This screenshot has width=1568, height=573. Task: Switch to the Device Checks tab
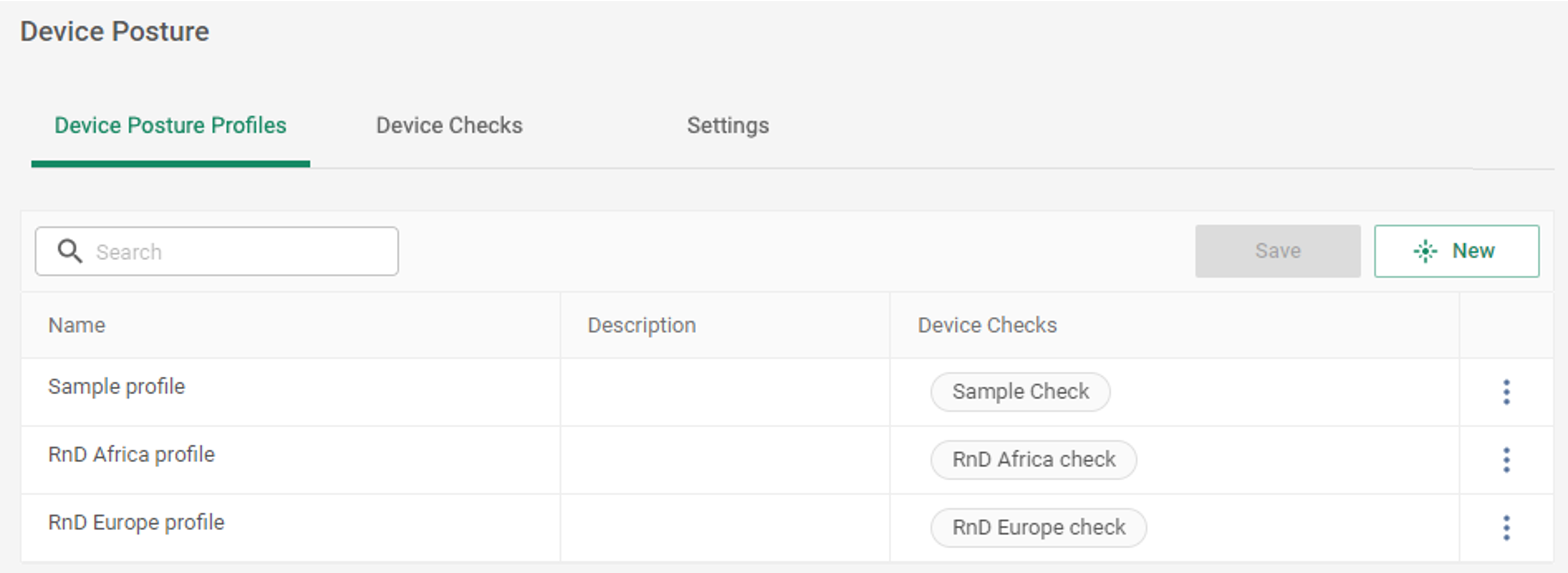(x=449, y=125)
